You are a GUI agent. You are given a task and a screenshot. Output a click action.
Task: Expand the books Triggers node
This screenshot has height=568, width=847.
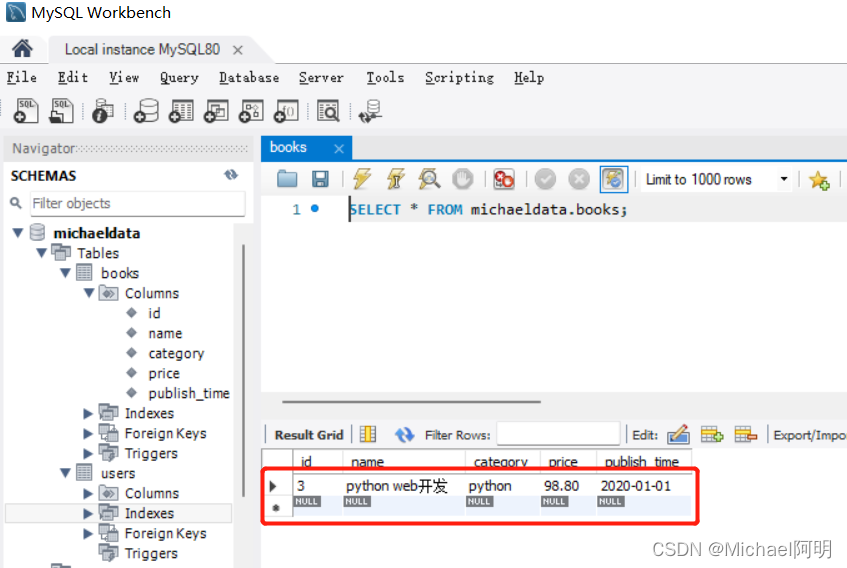(x=88, y=454)
